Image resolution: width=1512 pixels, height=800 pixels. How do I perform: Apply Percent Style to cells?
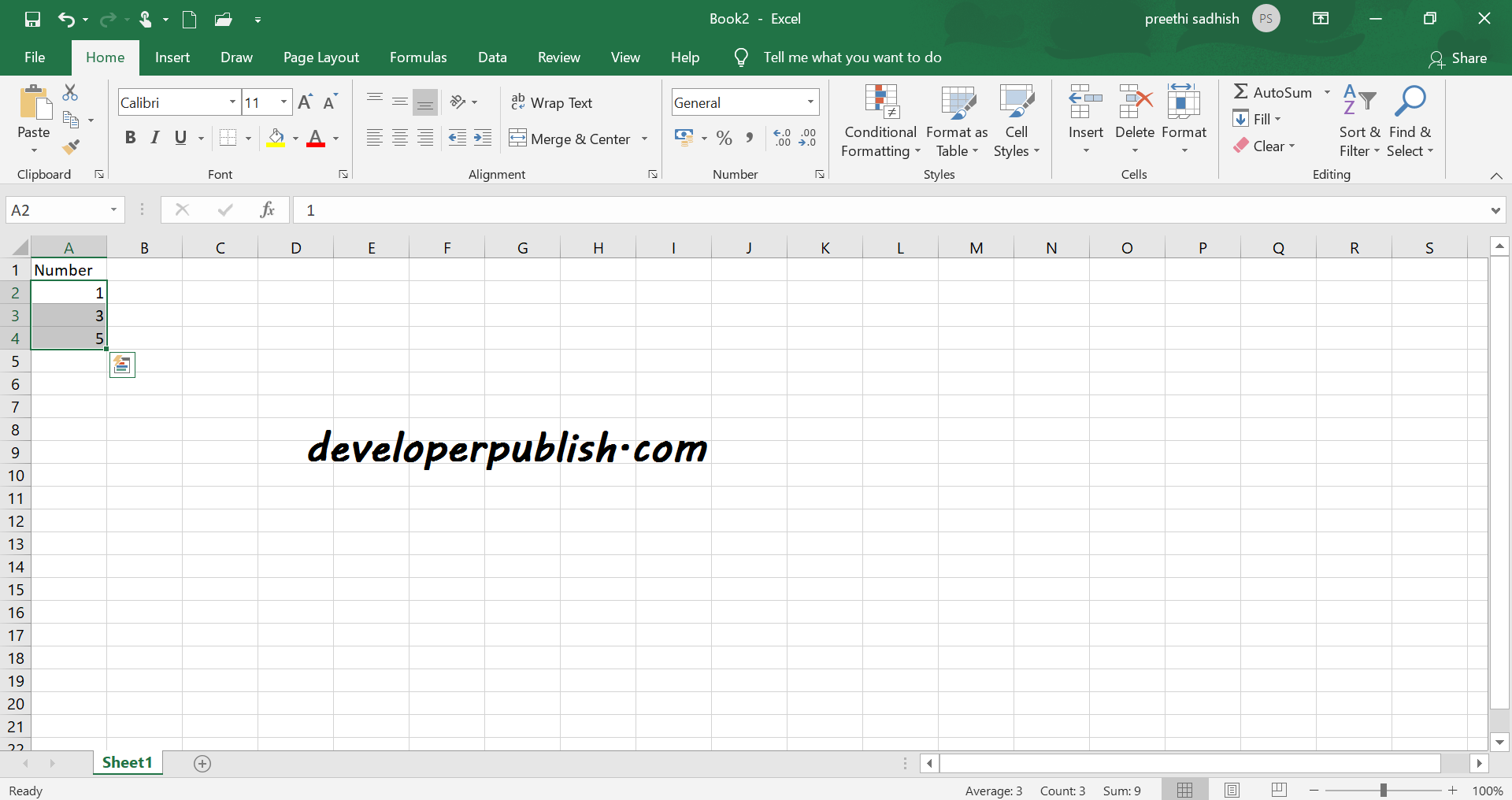(x=724, y=138)
